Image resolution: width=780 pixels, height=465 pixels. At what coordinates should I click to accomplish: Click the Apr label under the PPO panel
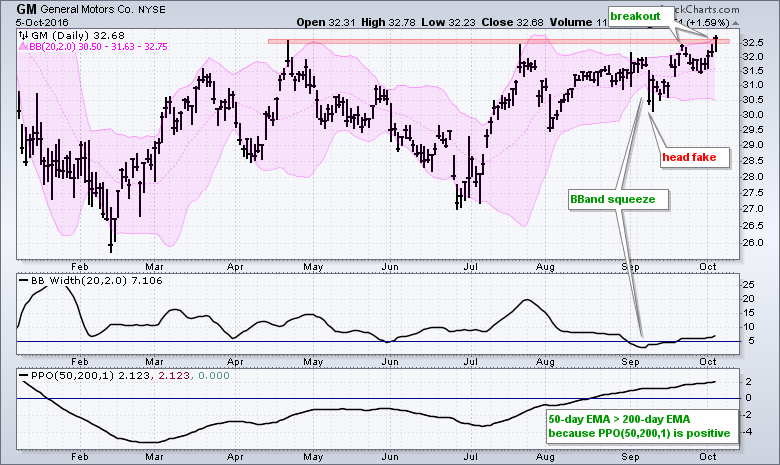tap(235, 457)
